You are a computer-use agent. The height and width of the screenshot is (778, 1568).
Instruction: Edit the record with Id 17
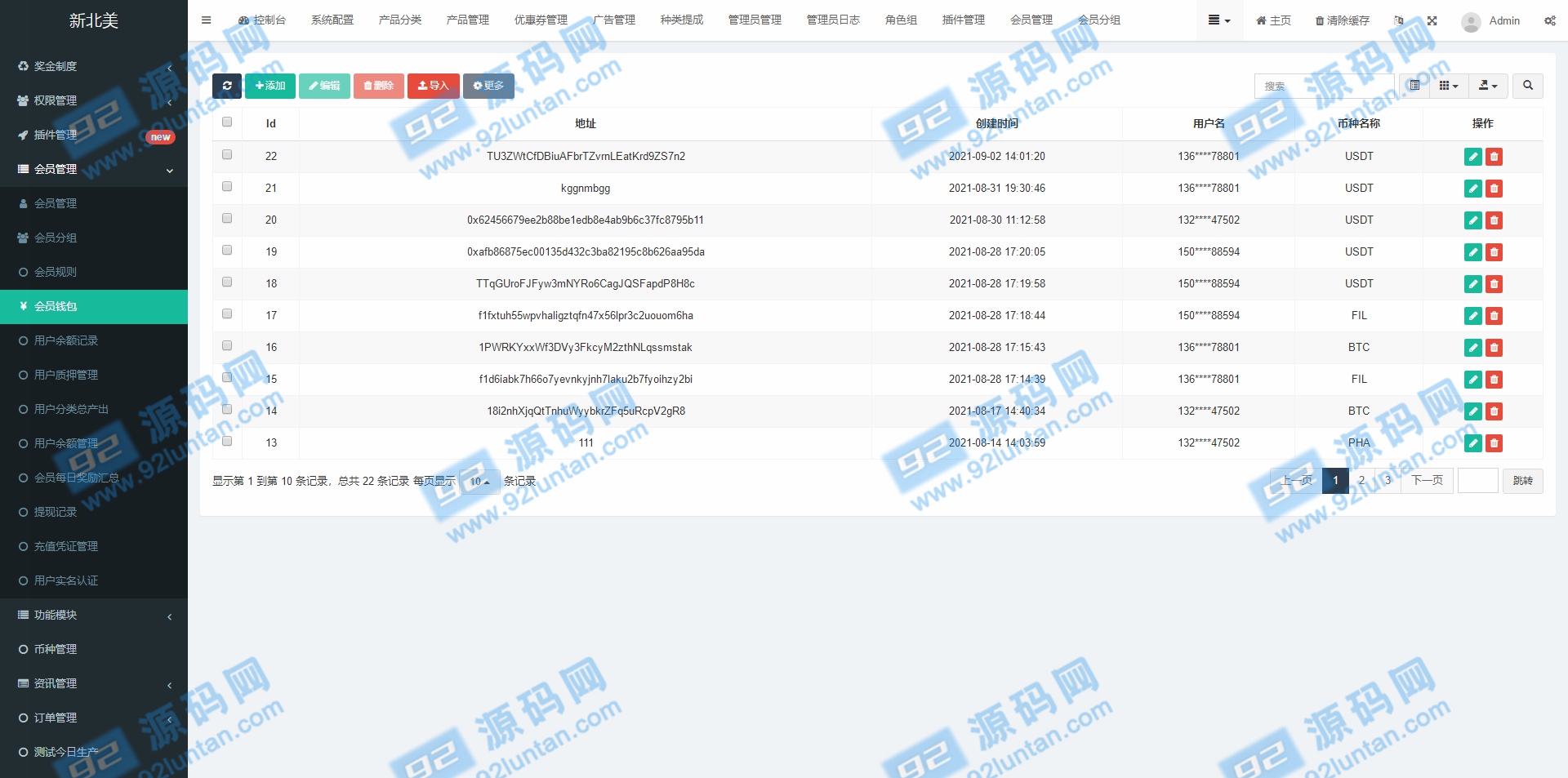pyautogui.click(x=1473, y=316)
